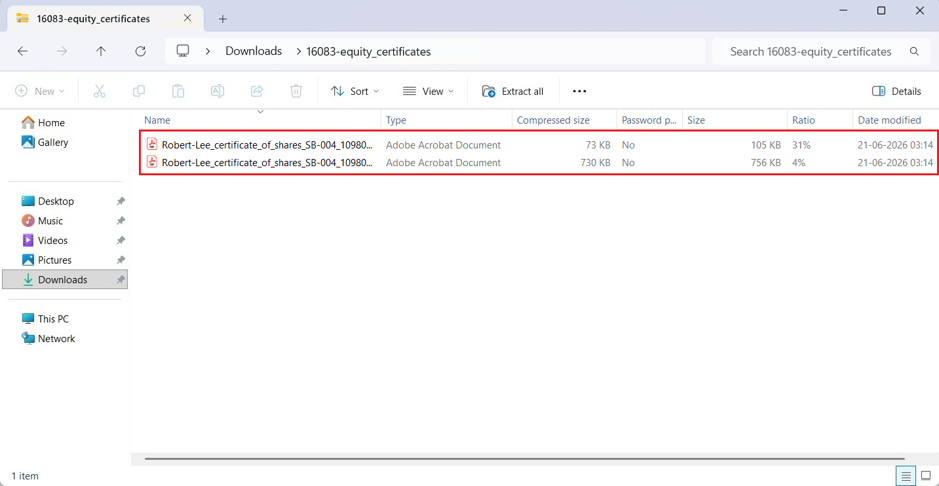Unpin Downloads from quick access

pyautogui.click(x=120, y=280)
